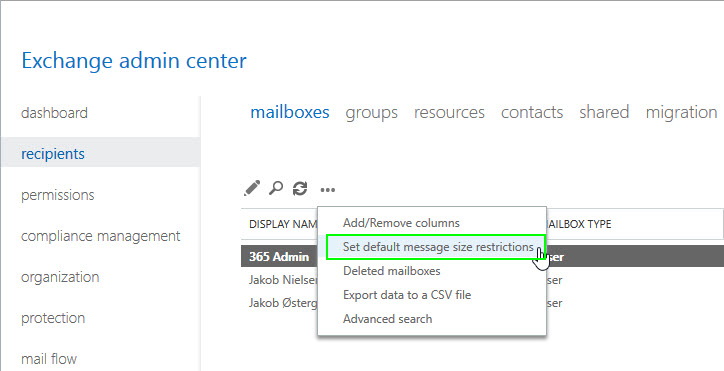This screenshot has width=724, height=371.
Task: Go to protection in the sidebar
Action: [53, 318]
